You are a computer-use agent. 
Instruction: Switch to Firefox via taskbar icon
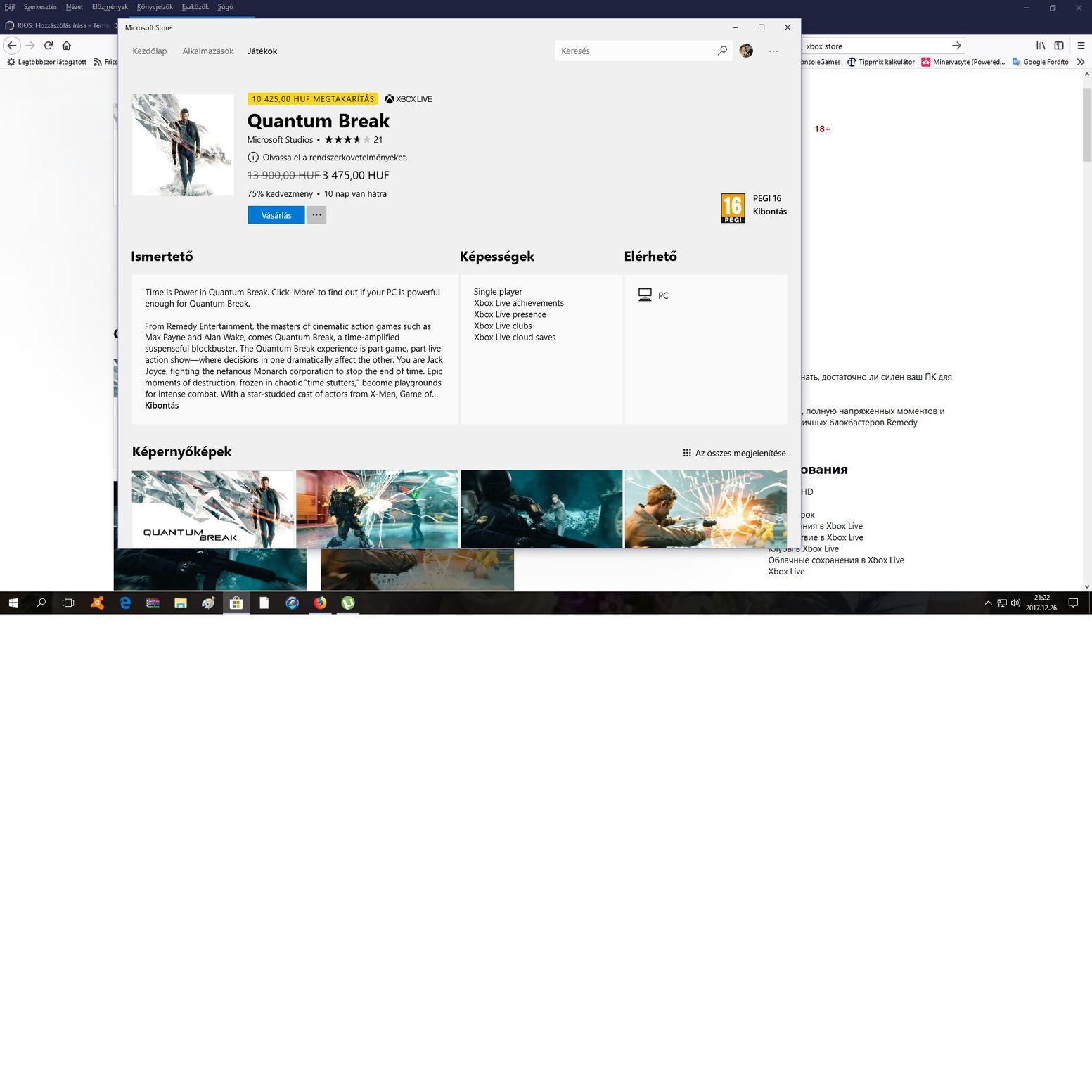pyautogui.click(x=320, y=603)
